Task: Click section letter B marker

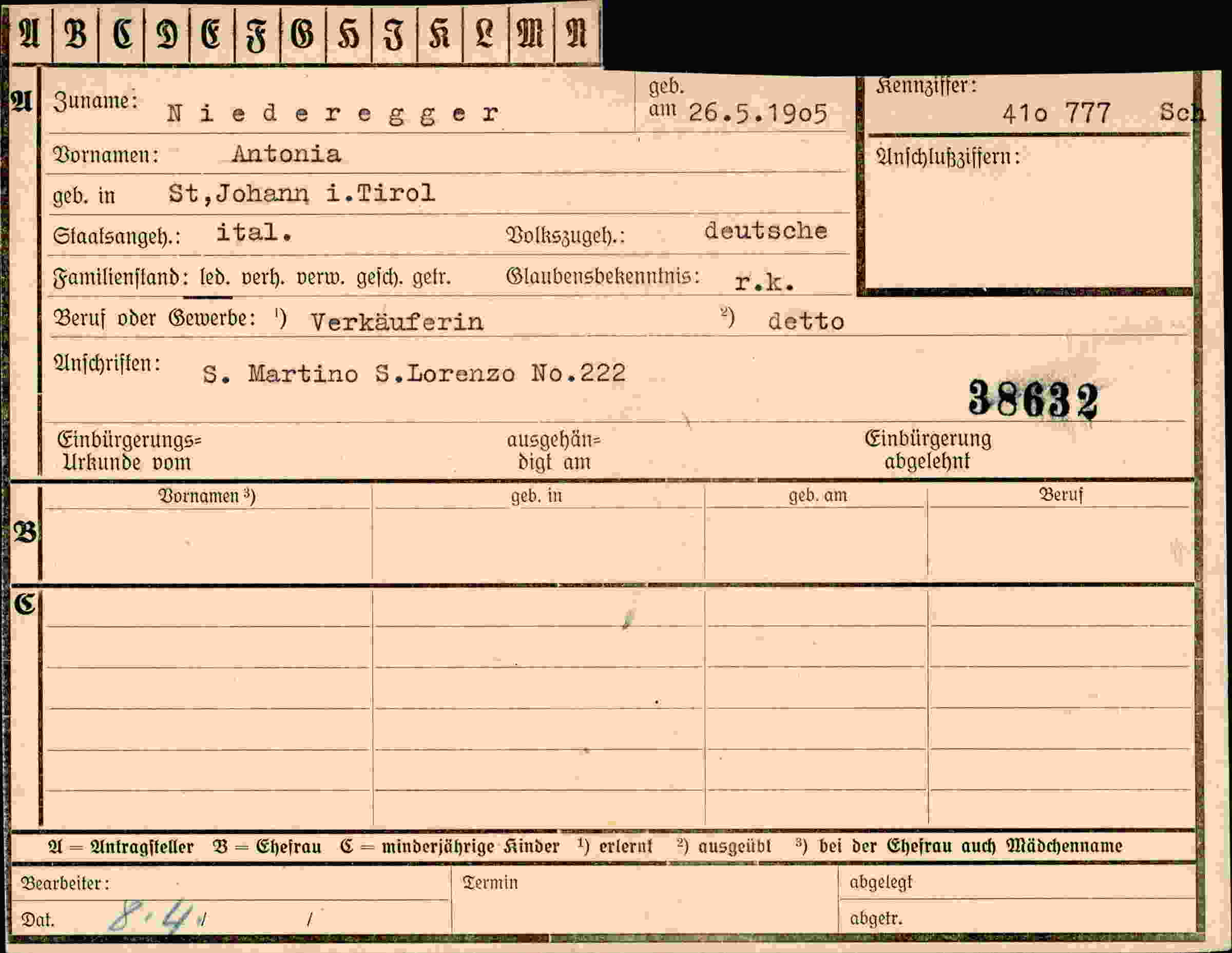Action: [x=25, y=532]
